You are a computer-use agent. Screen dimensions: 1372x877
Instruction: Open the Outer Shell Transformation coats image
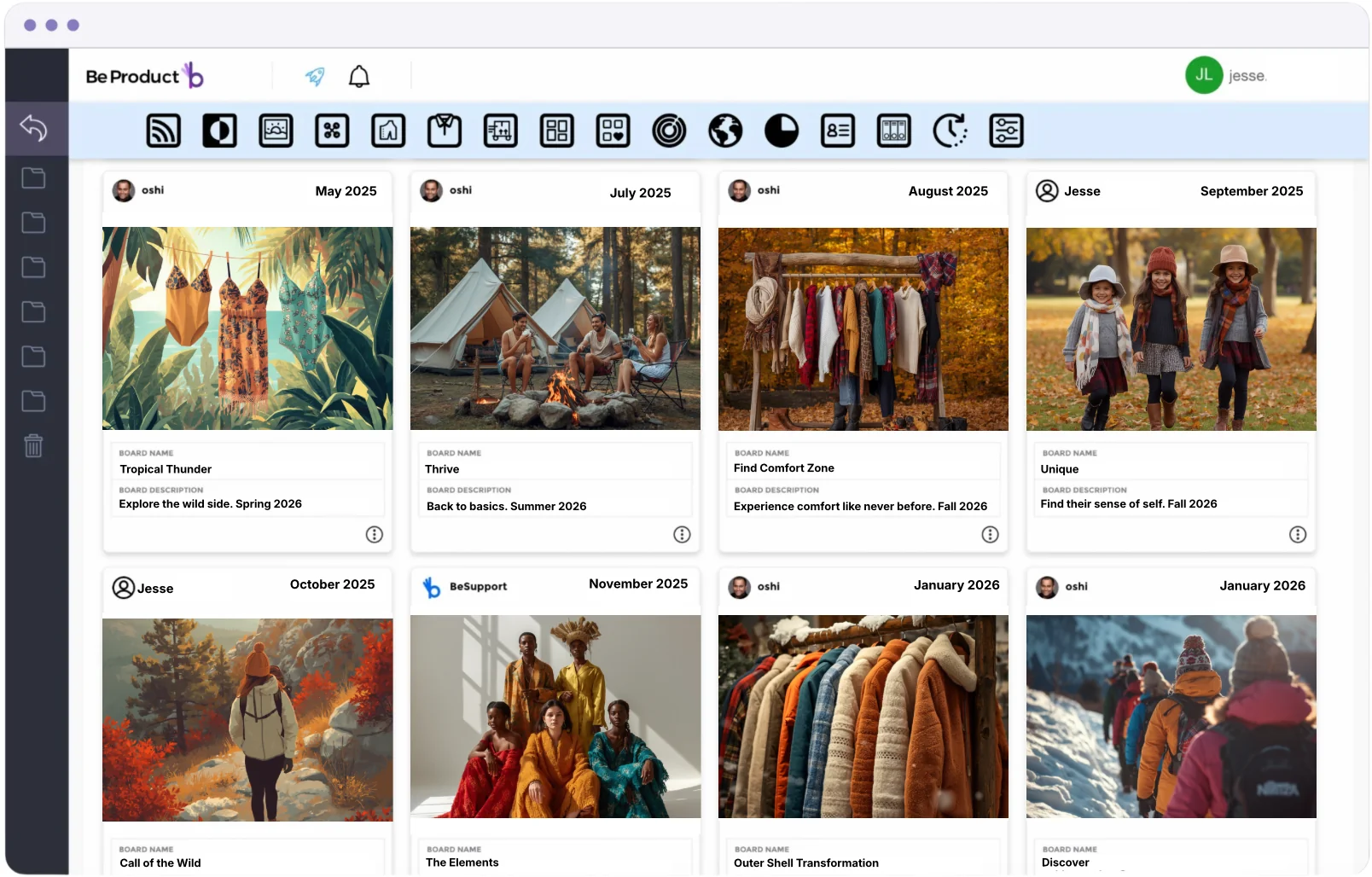point(863,717)
